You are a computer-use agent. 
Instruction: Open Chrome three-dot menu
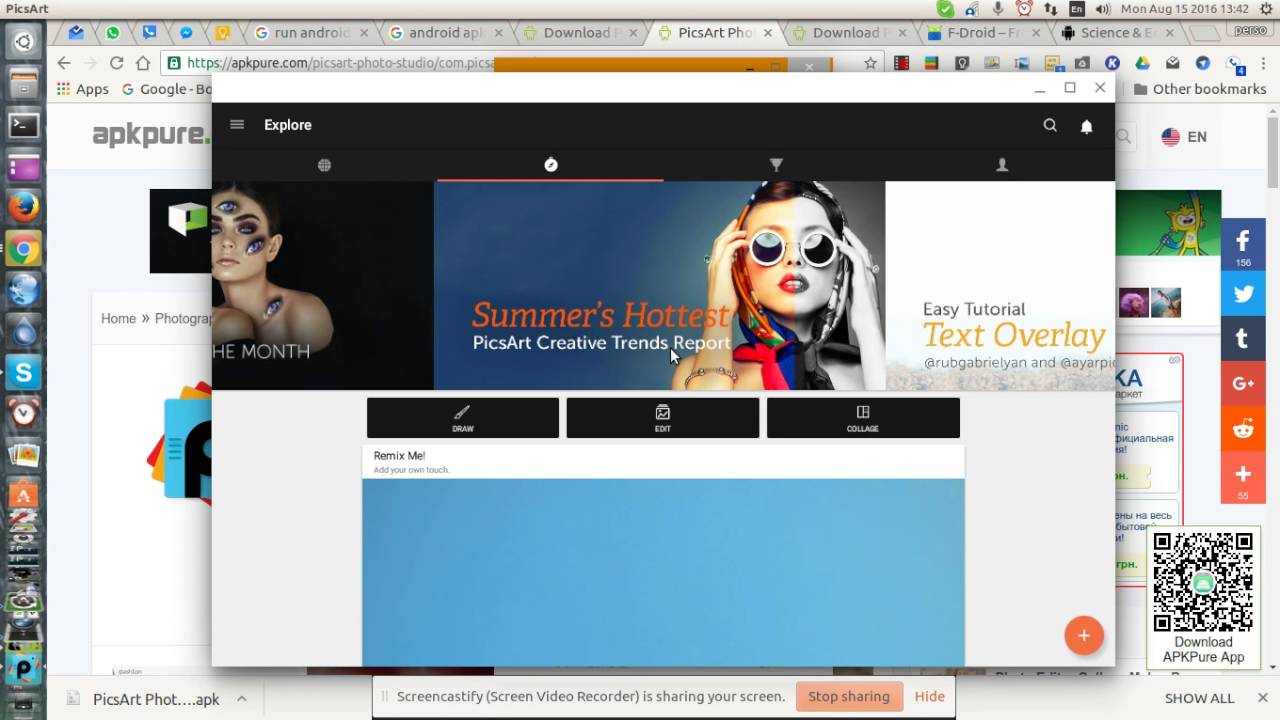[1264, 63]
